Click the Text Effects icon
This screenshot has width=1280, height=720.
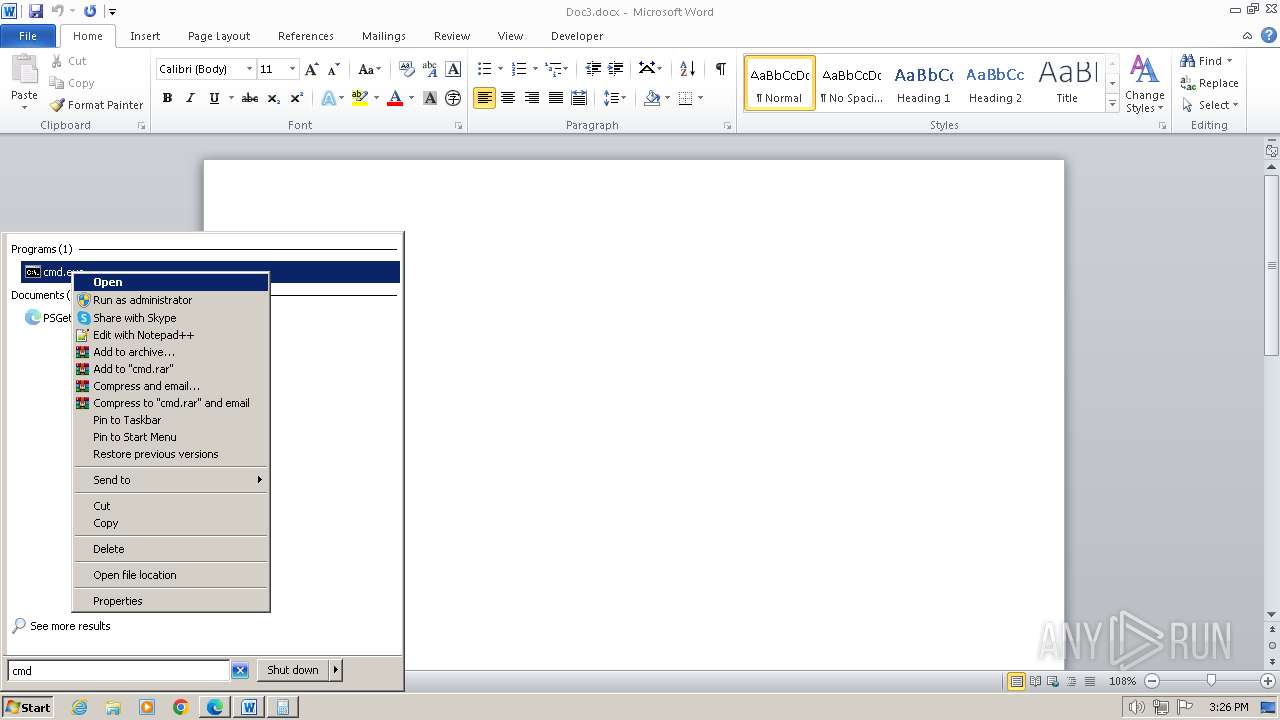tap(328, 98)
